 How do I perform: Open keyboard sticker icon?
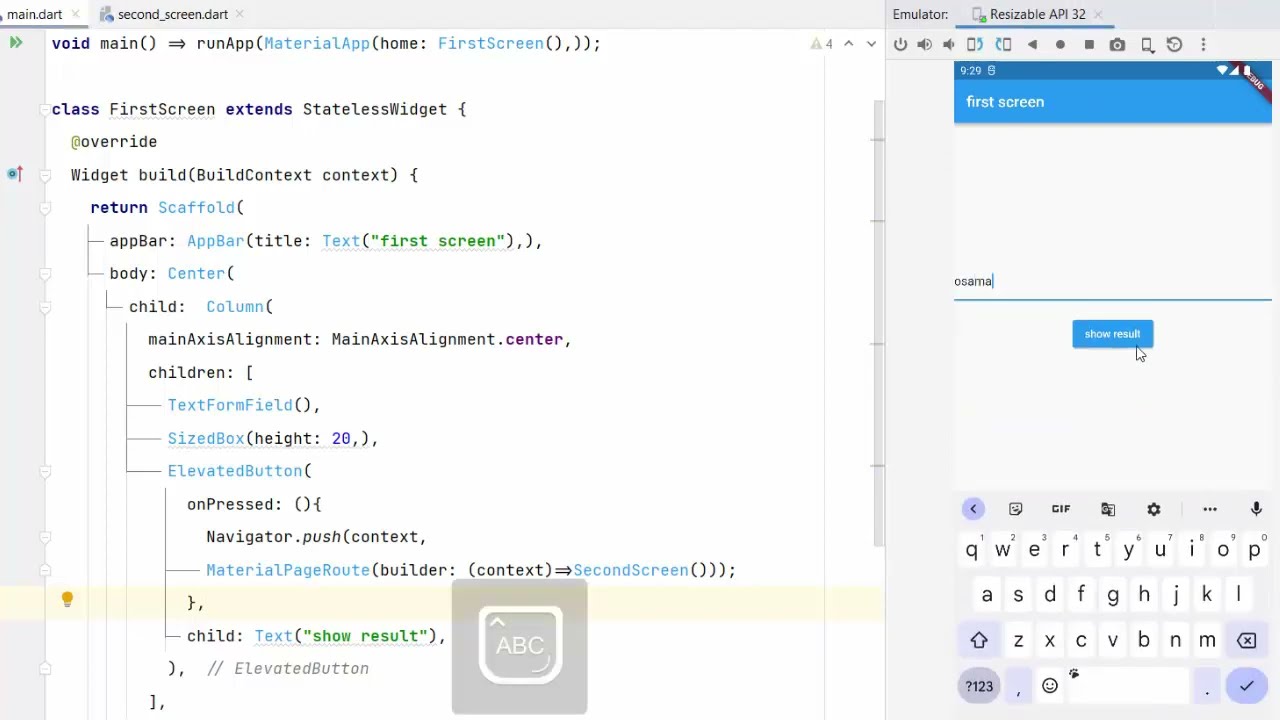pyautogui.click(x=1015, y=509)
